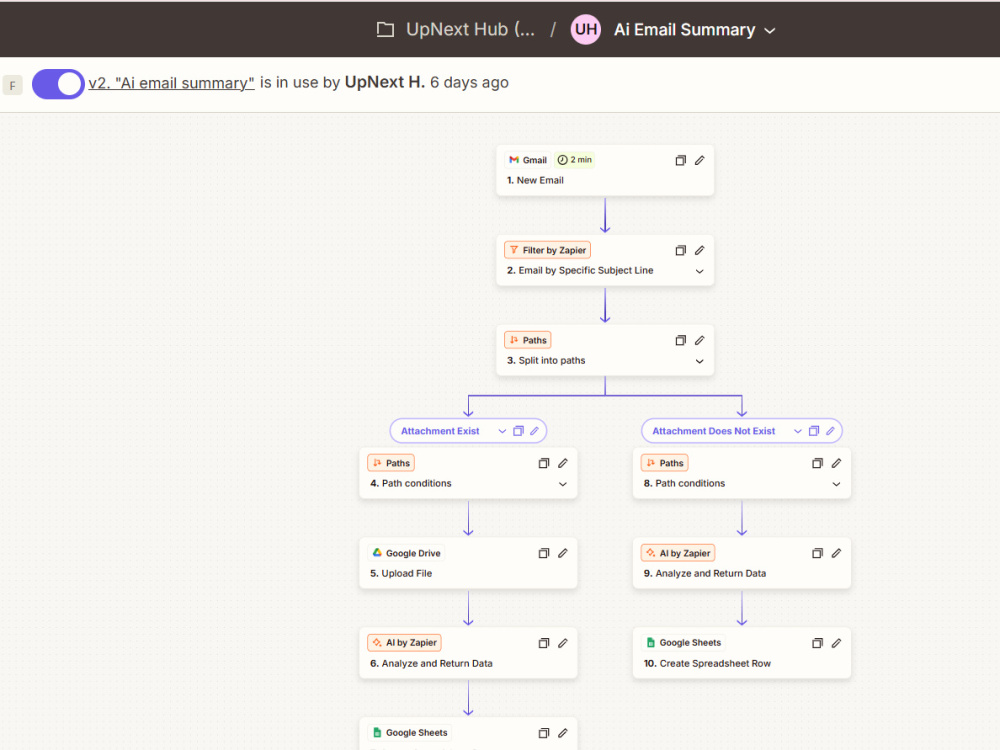Click the AI by Zapier label on step 9
1000x750 pixels.
[678, 553]
